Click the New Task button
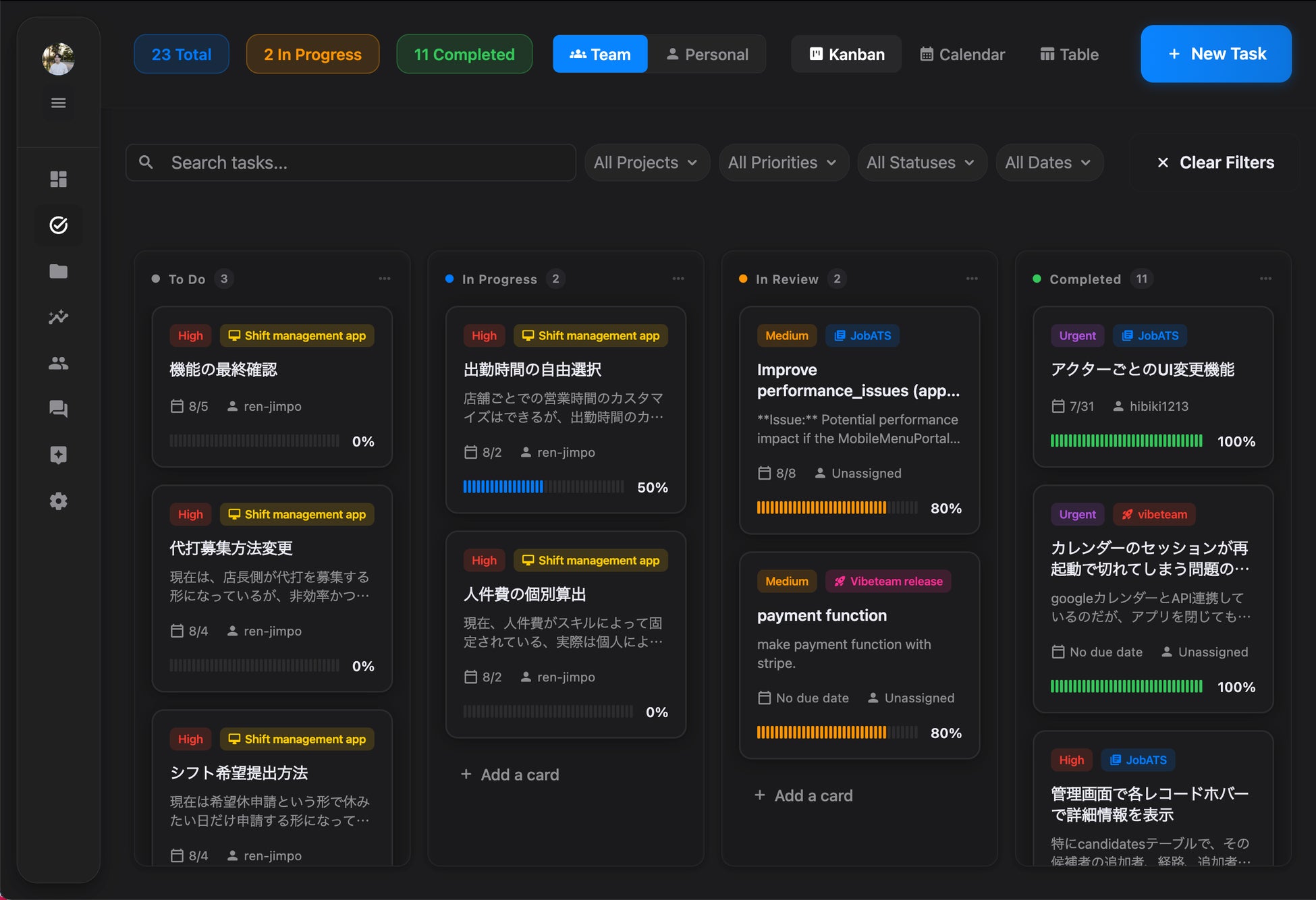Image resolution: width=1316 pixels, height=900 pixels. pos(1216,54)
